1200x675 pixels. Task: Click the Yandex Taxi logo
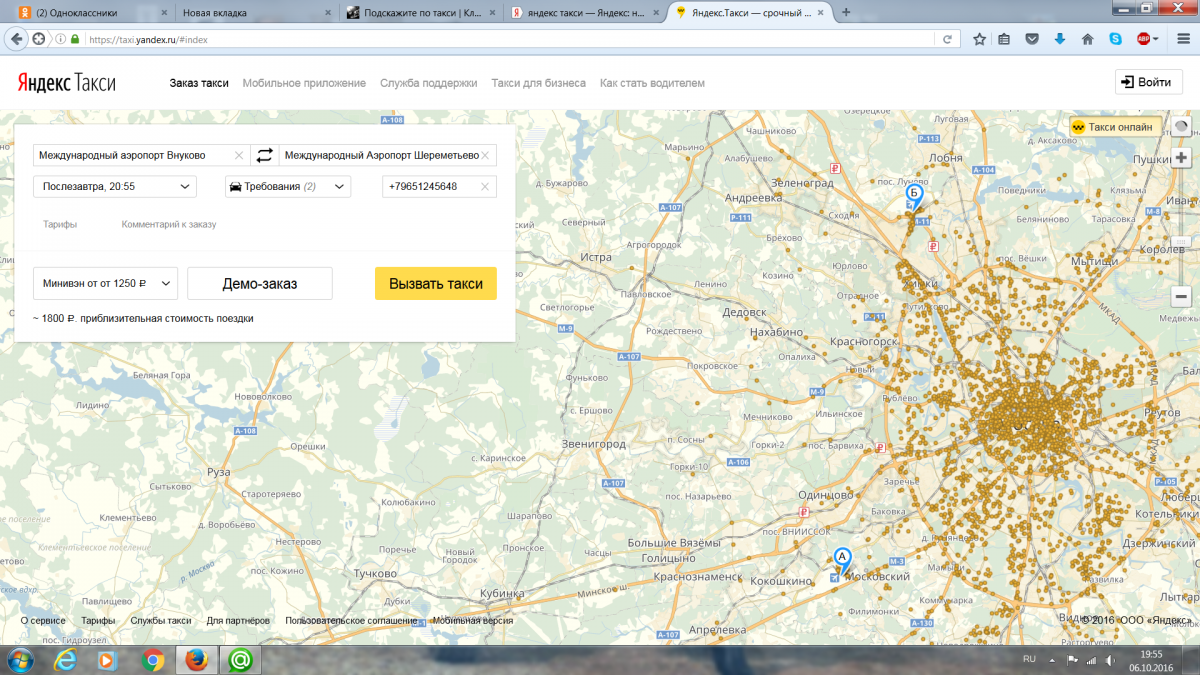tap(66, 83)
